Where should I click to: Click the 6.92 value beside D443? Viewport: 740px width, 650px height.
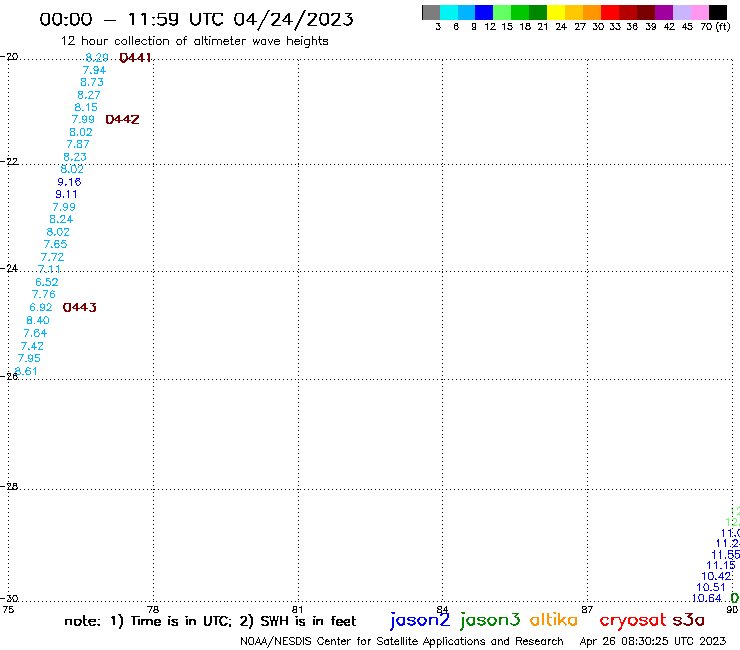coord(41,307)
